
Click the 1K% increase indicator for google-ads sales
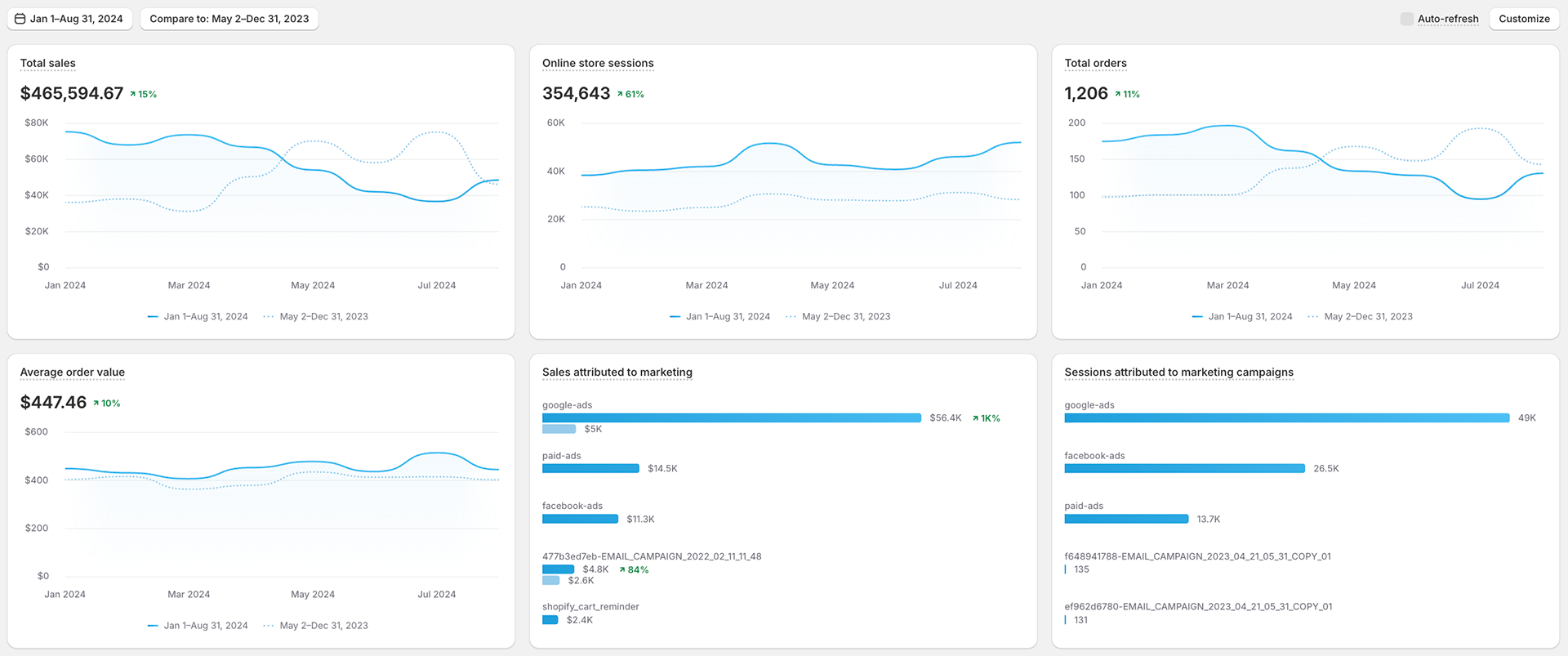pos(986,418)
